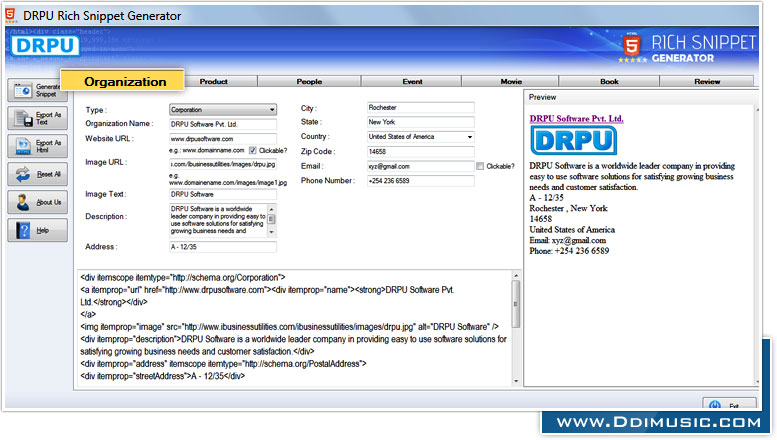777x440 pixels.
Task: Open the Type dropdown showing Corporation
Action: click(x=222, y=110)
